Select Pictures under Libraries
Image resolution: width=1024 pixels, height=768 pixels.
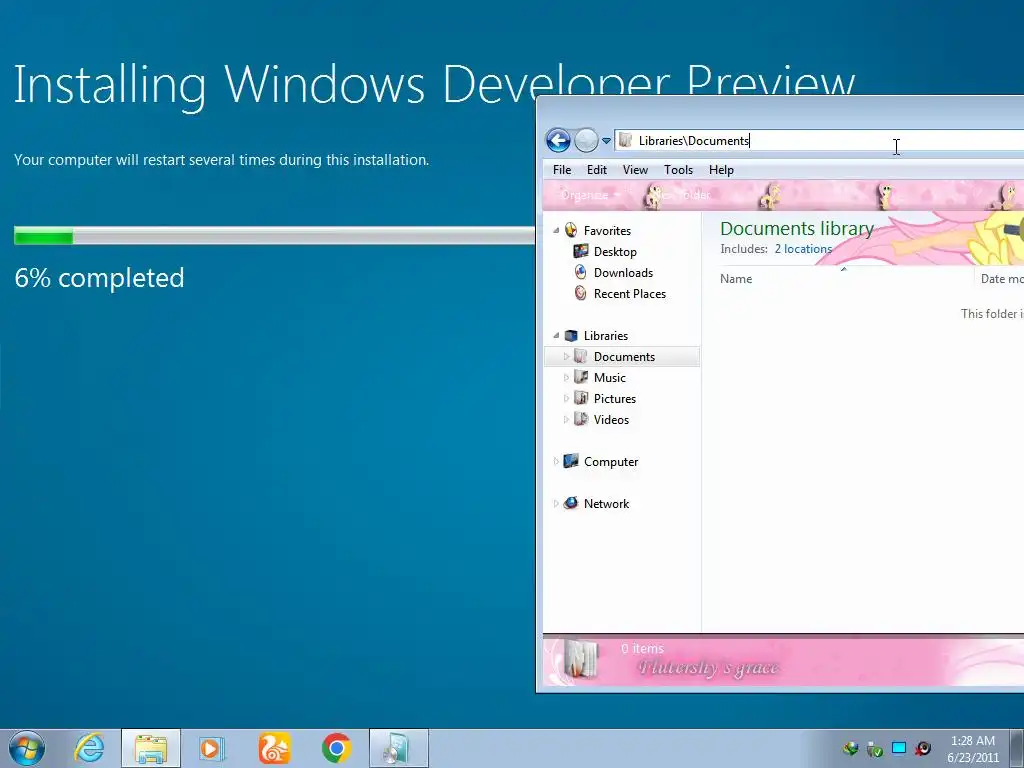[x=615, y=398]
